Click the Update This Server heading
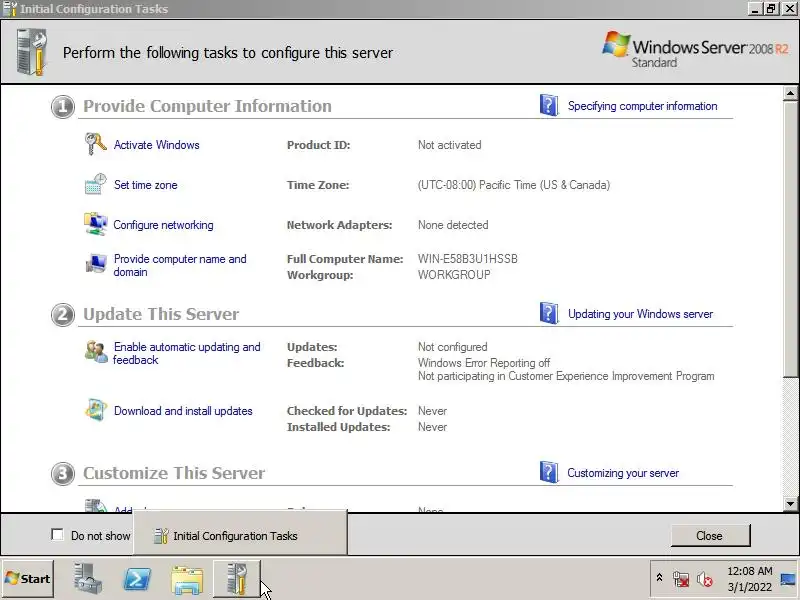This screenshot has width=800, height=600. pos(161,314)
